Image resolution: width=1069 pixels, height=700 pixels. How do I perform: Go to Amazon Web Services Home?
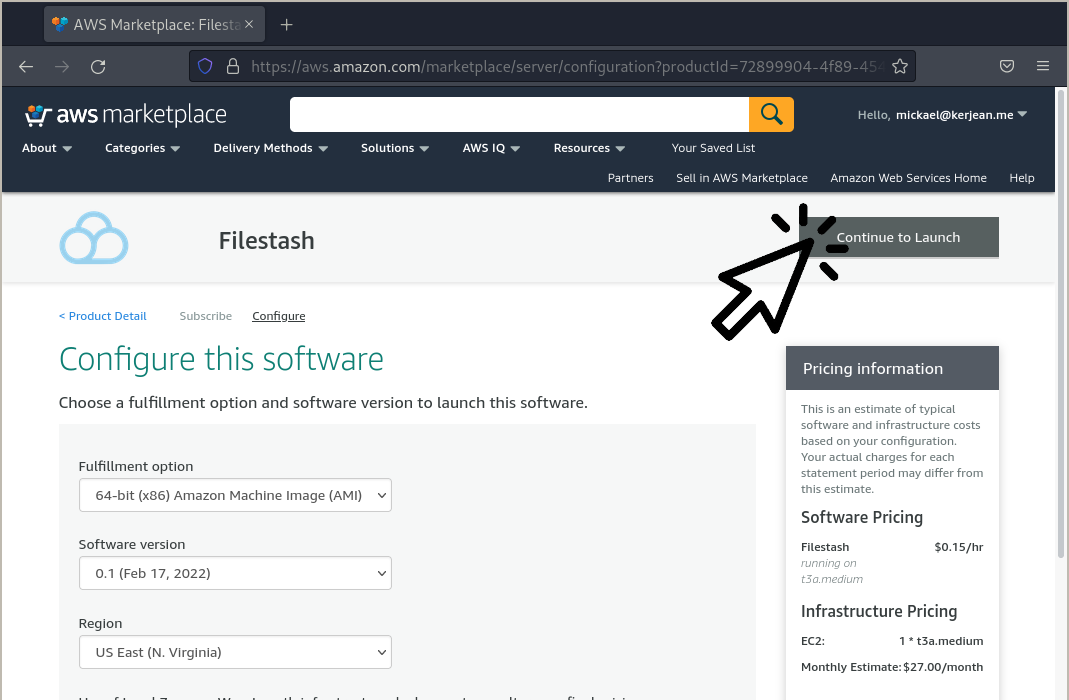point(908,178)
